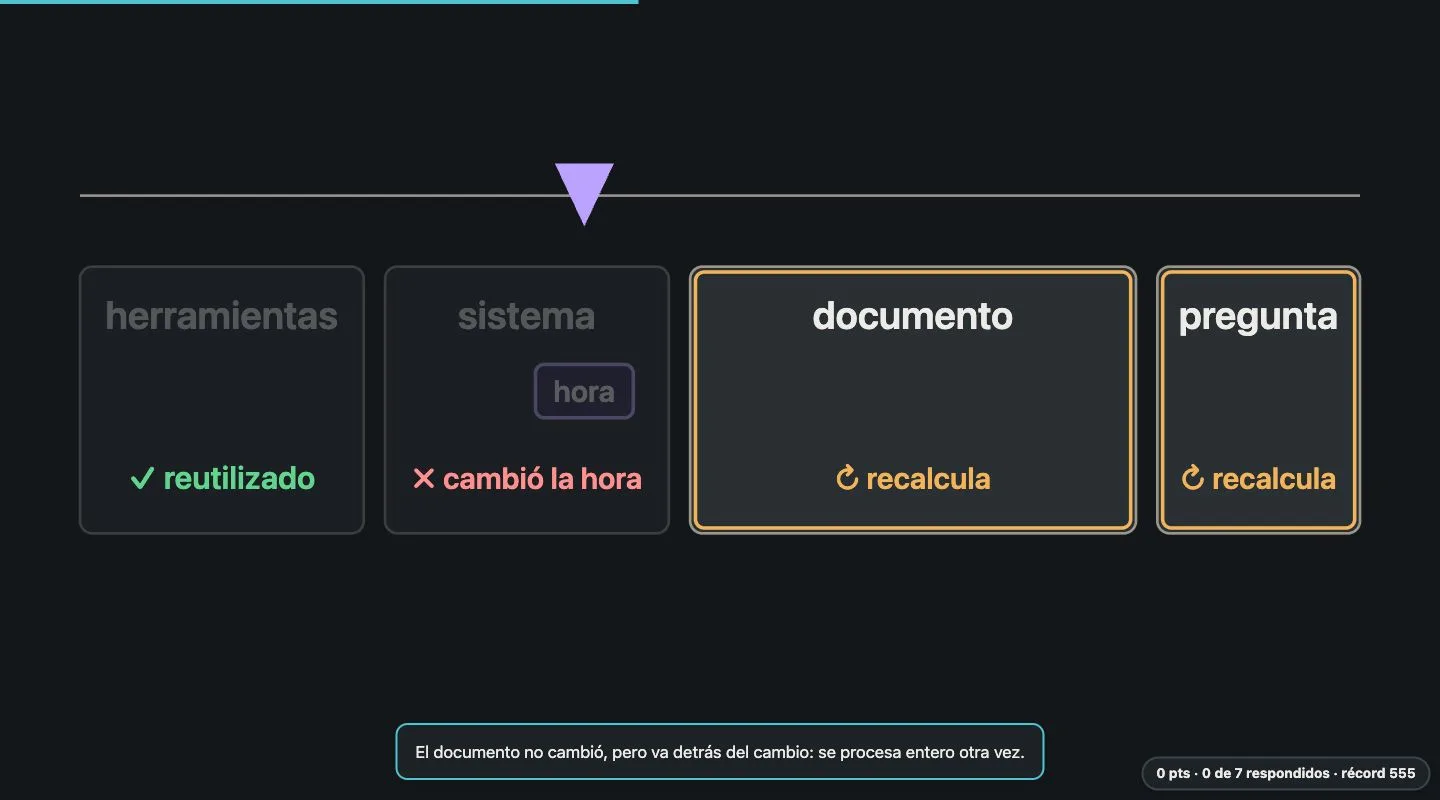Select the sistema card
The width and height of the screenshot is (1440, 800).
point(527,400)
